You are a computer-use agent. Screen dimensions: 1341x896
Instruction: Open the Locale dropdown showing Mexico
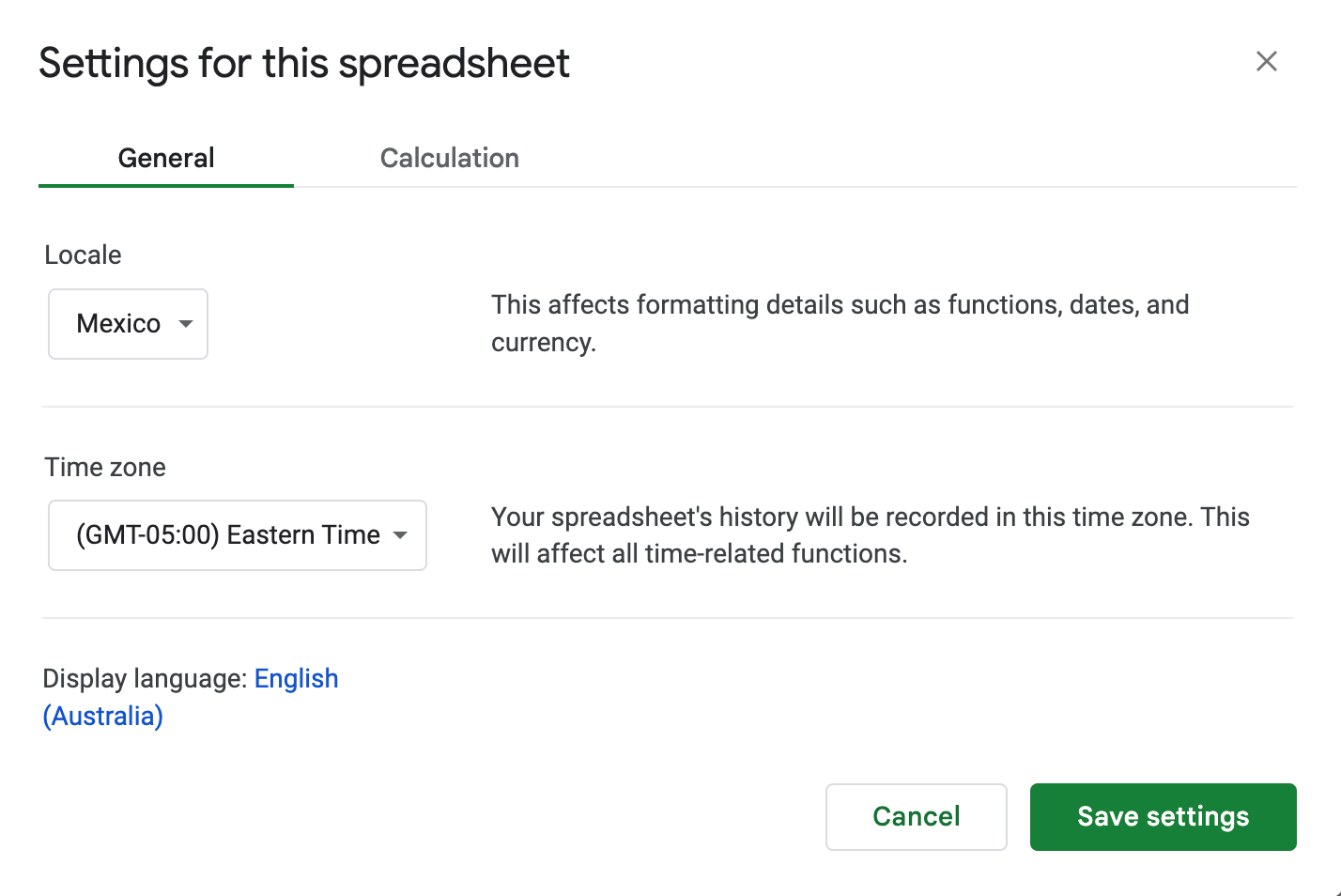click(128, 324)
